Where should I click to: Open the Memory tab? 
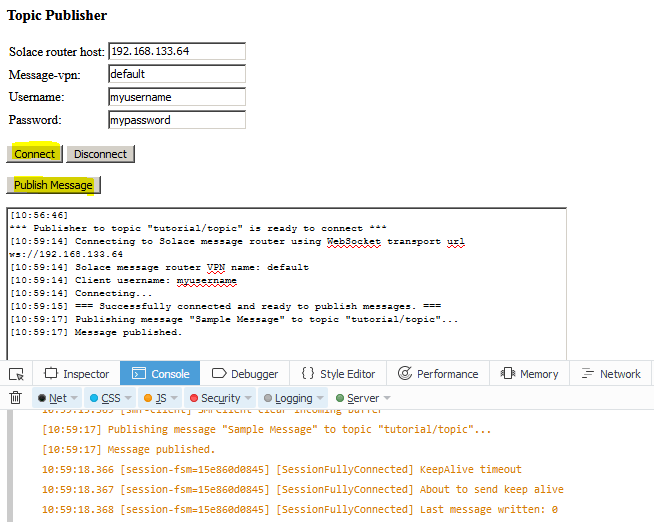tap(529, 374)
